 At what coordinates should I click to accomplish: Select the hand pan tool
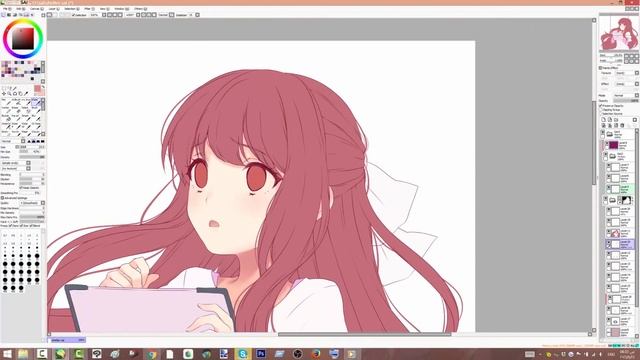20,93
